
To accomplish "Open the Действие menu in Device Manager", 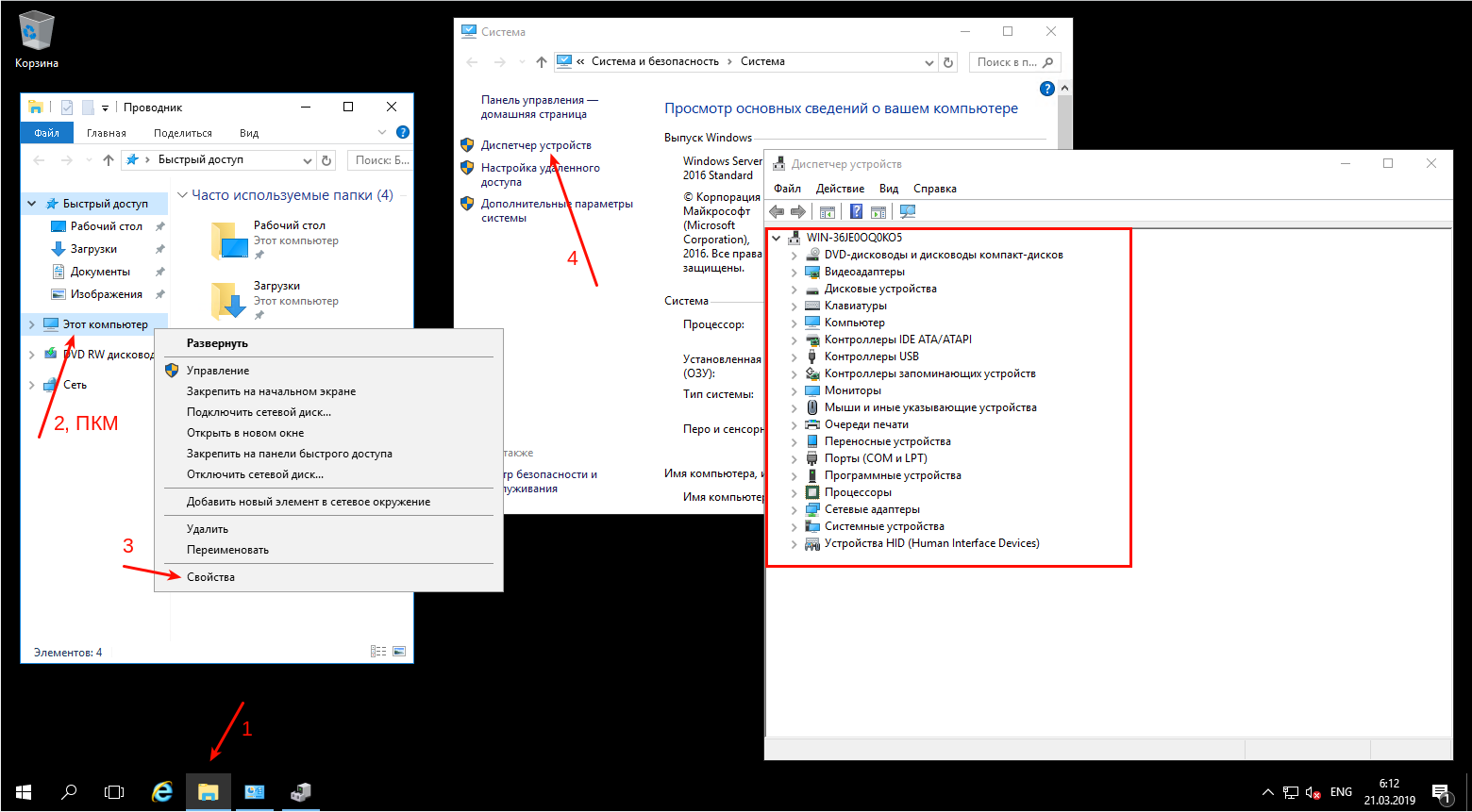I will pyautogui.click(x=839, y=189).
